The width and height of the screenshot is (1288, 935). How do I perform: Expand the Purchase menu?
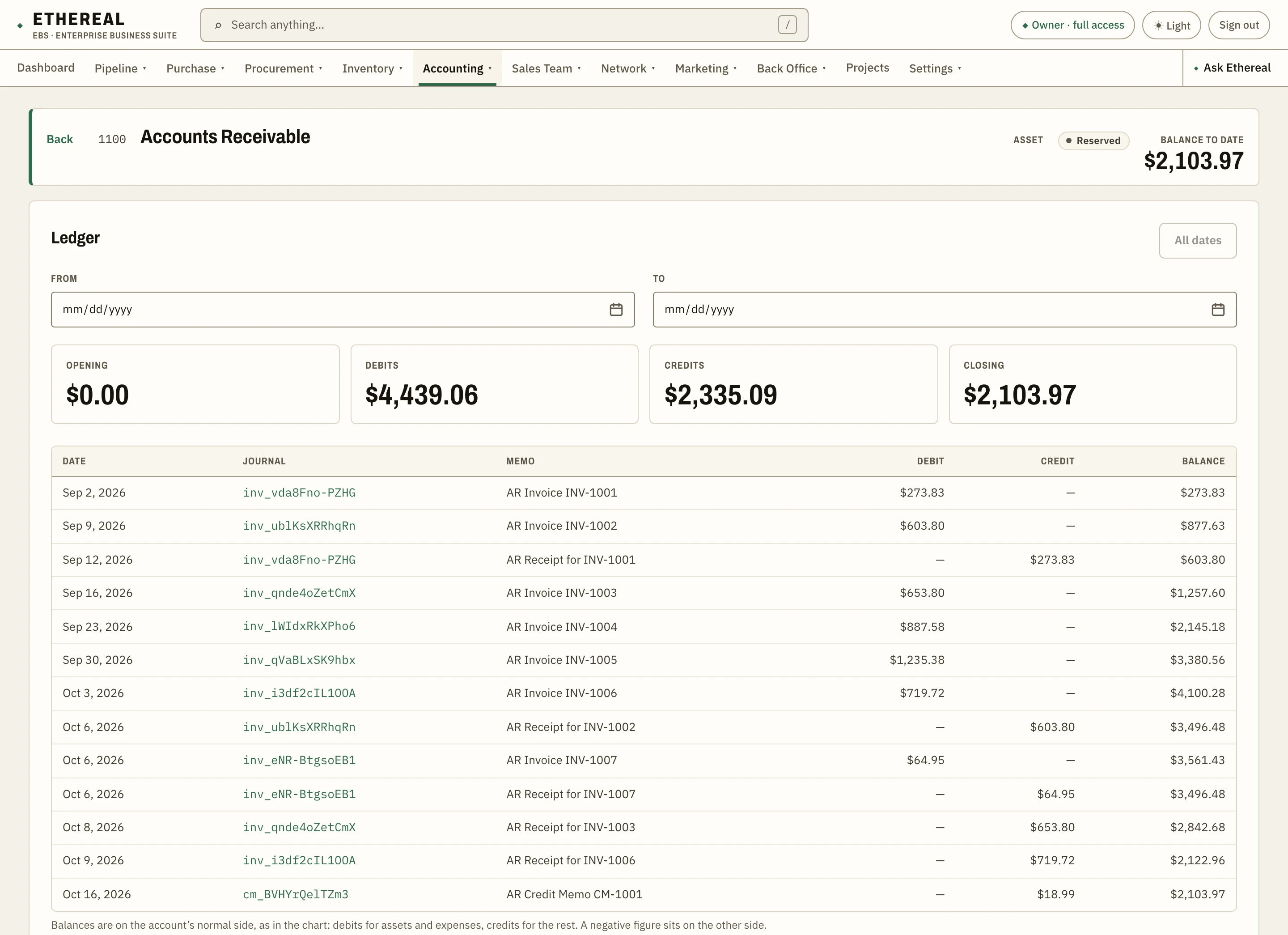point(195,68)
